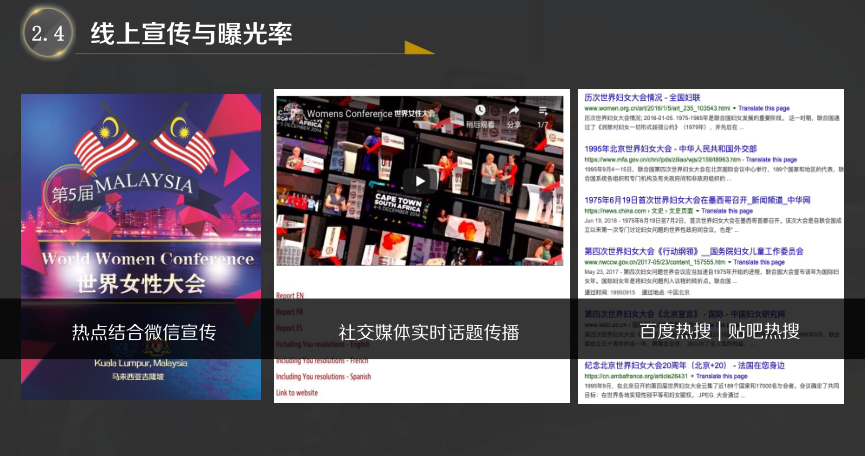Screen dimensions: 865x456
Task: Click 'MALAYSIA' banner text on poster
Action: 144,183
